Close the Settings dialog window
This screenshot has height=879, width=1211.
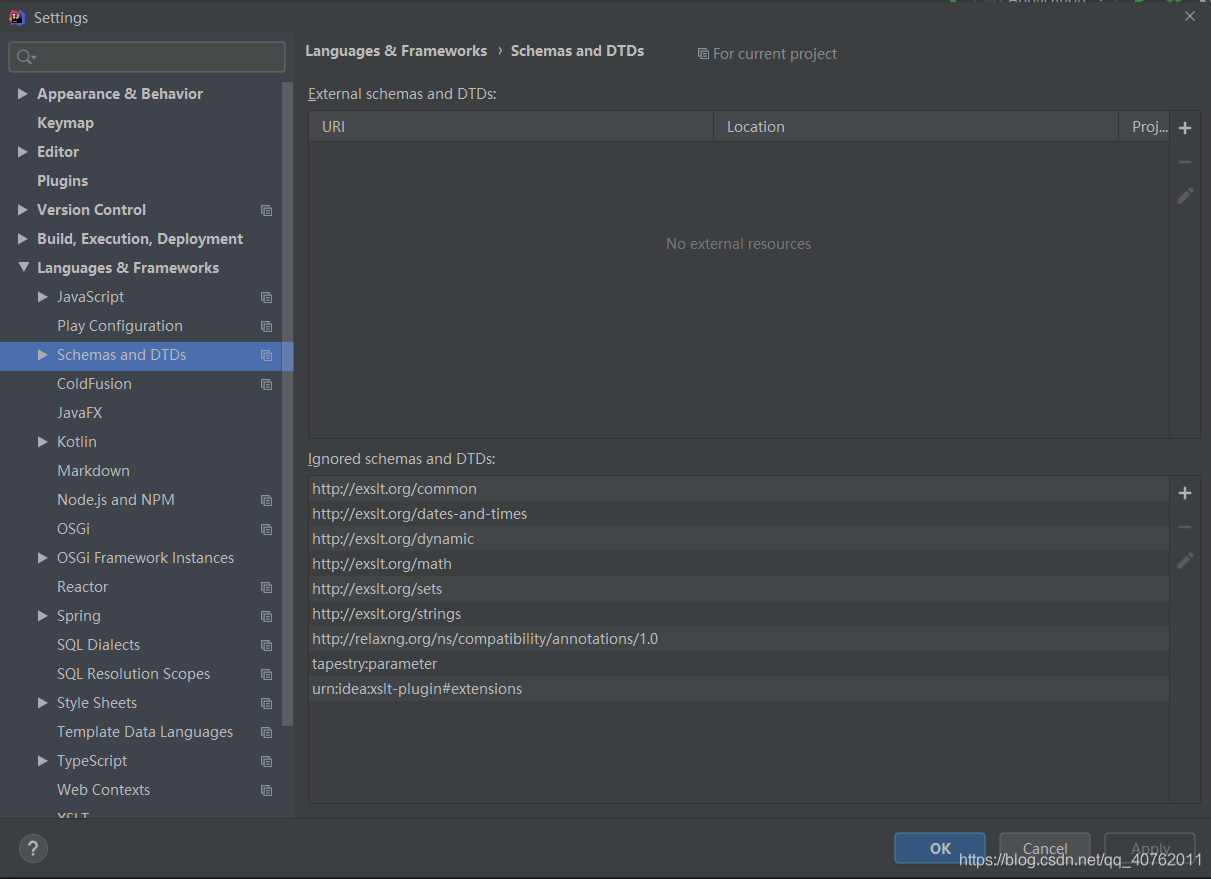pyautogui.click(x=1190, y=17)
